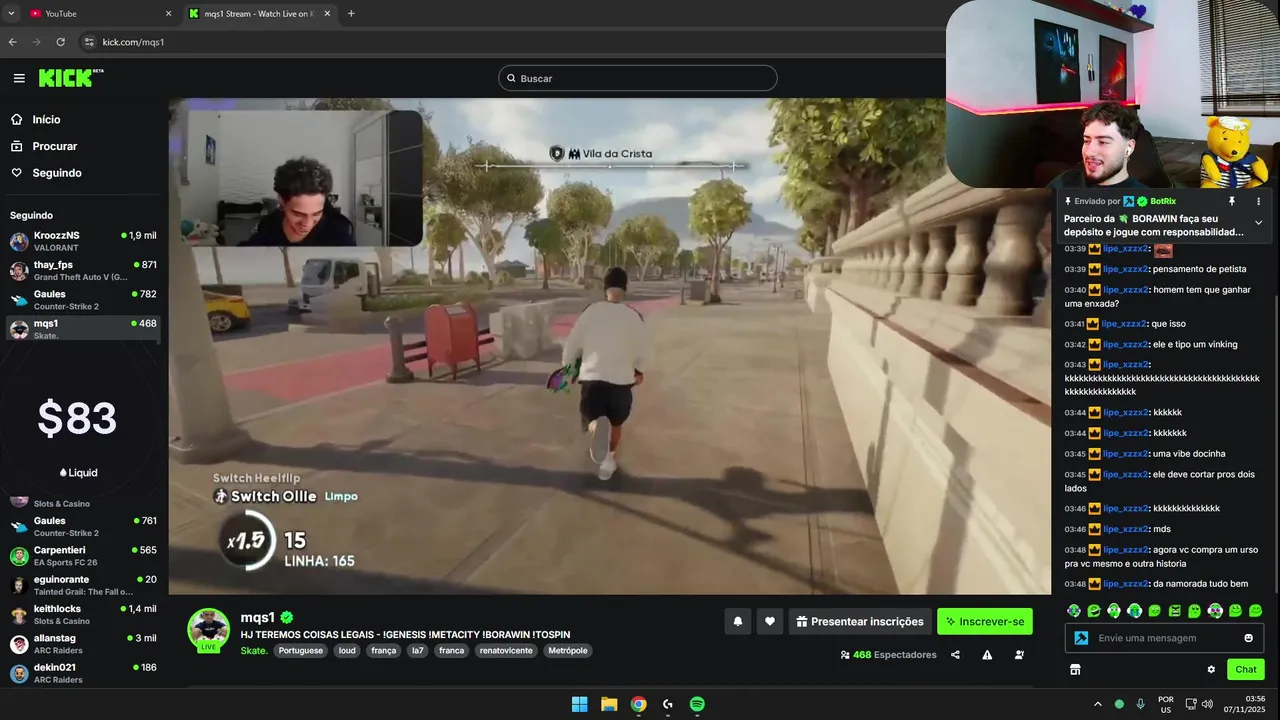Select the frança tag
1280x720 pixels.
[x=384, y=650]
